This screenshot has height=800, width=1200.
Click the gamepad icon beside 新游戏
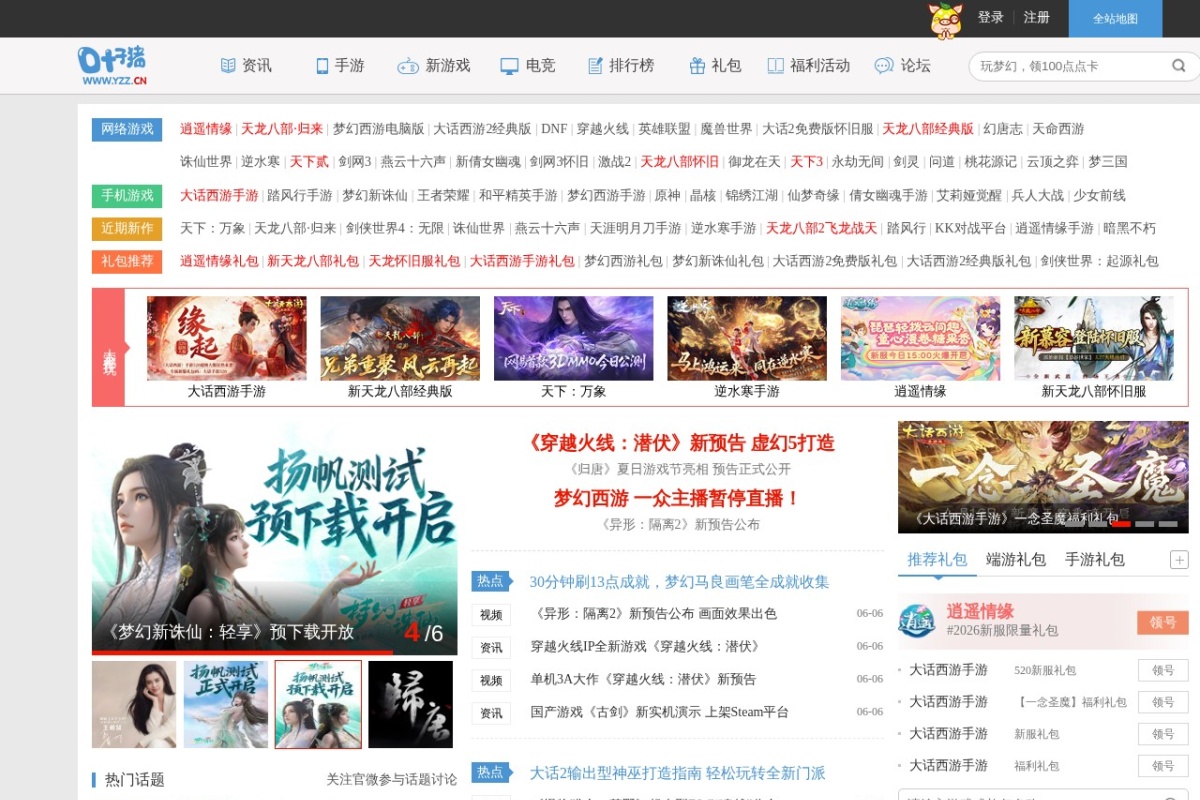click(408, 66)
